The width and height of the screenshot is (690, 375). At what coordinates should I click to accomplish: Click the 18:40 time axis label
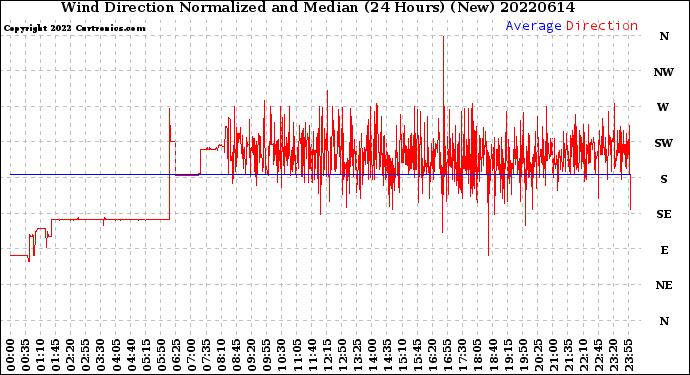pyautogui.click(x=492, y=355)
